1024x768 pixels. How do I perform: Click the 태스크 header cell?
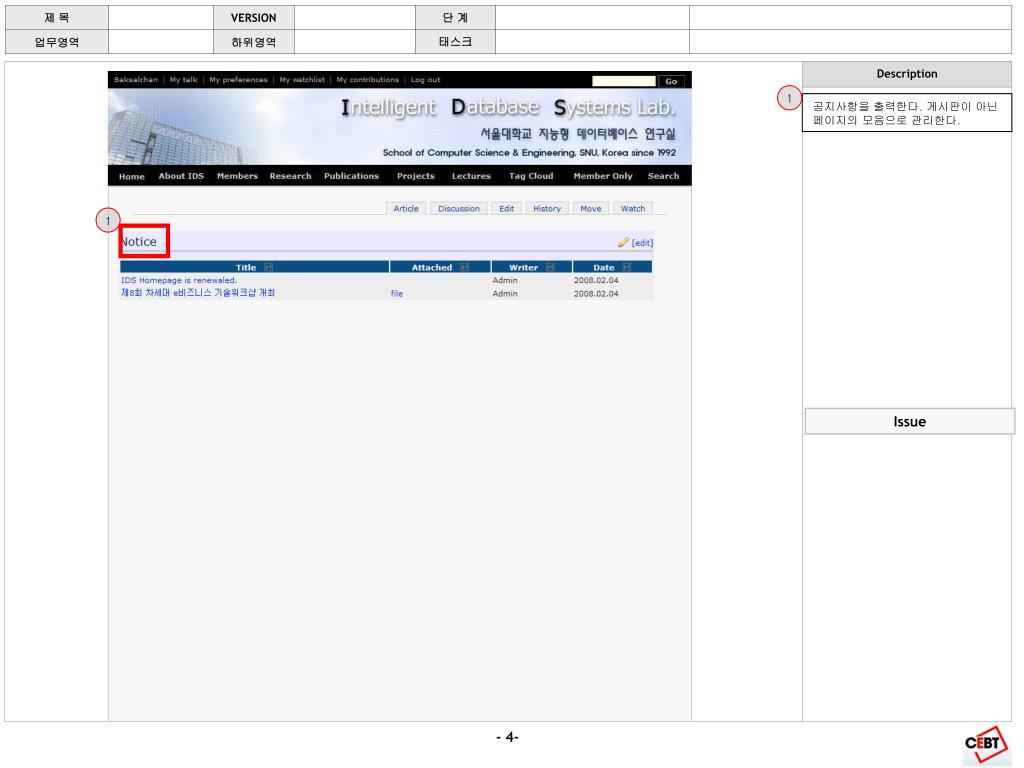tap(455, 42)
